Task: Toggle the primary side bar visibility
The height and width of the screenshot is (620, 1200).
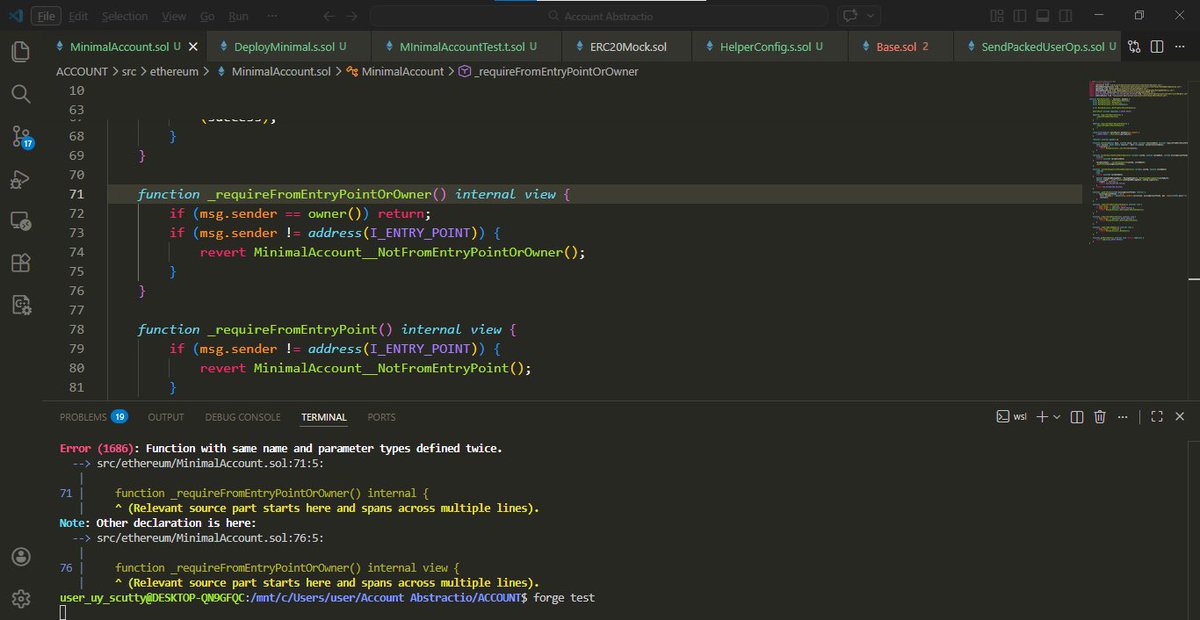Action: click(x=1021, y=16)
